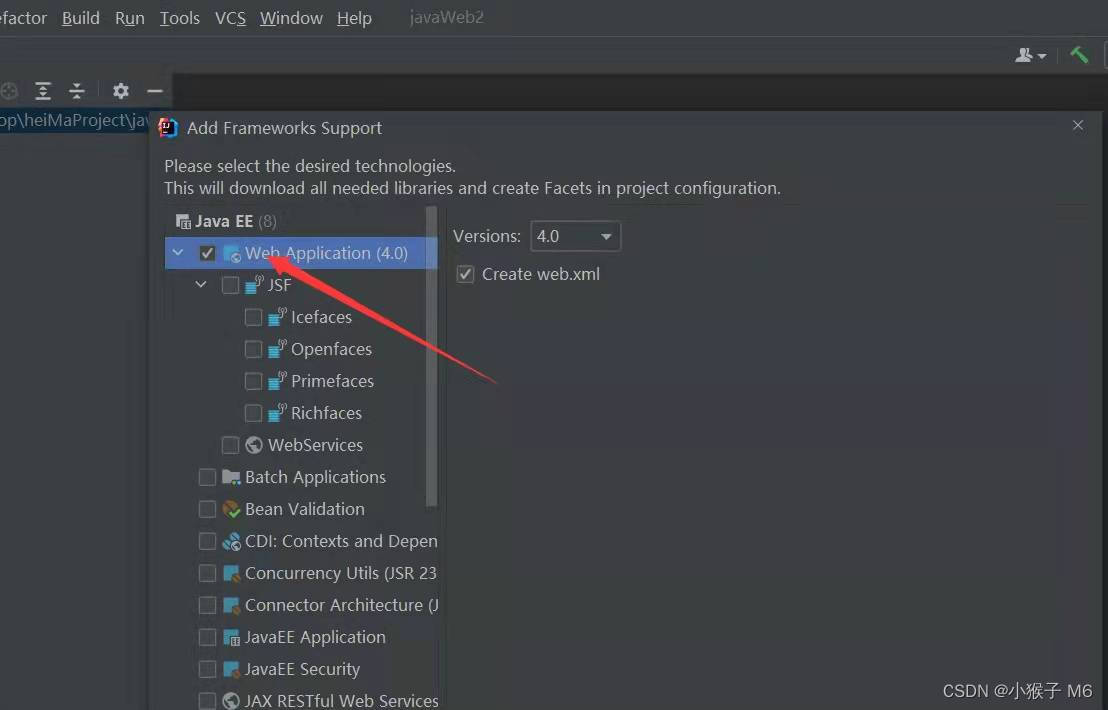Collapse the JSF tree node
The image size is (1108, 710).
point(201,284)
